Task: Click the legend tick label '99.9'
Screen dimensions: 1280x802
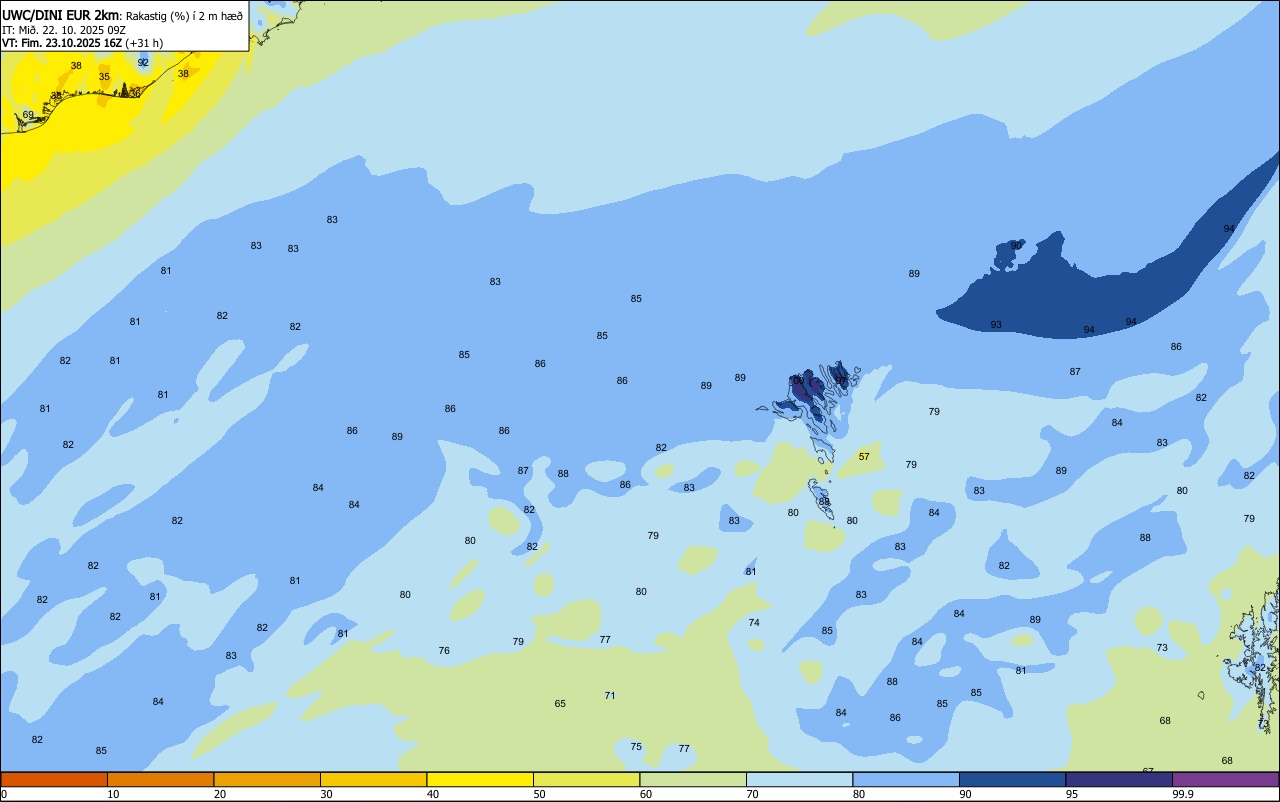Action: tap(1183, 794)
